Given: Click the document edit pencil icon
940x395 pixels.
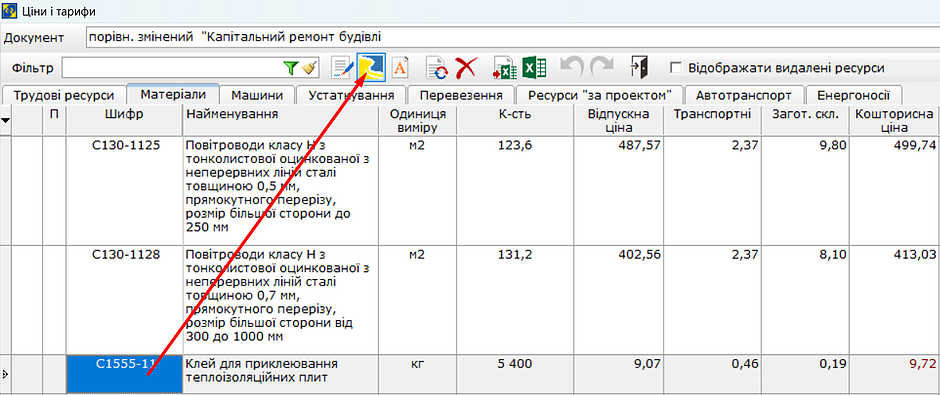Looking at the screenshot, I should click(343, 68).
